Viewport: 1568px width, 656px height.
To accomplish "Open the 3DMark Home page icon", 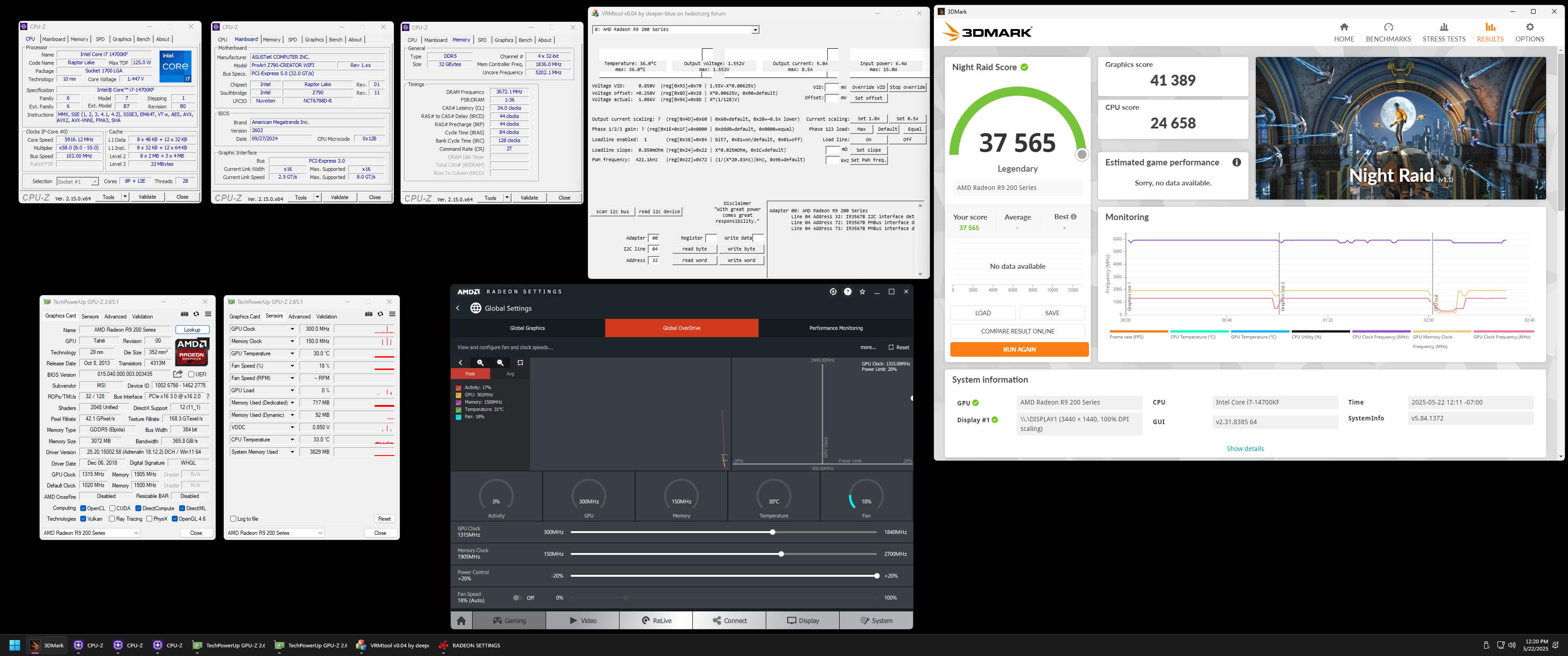I will [1344, 27].
